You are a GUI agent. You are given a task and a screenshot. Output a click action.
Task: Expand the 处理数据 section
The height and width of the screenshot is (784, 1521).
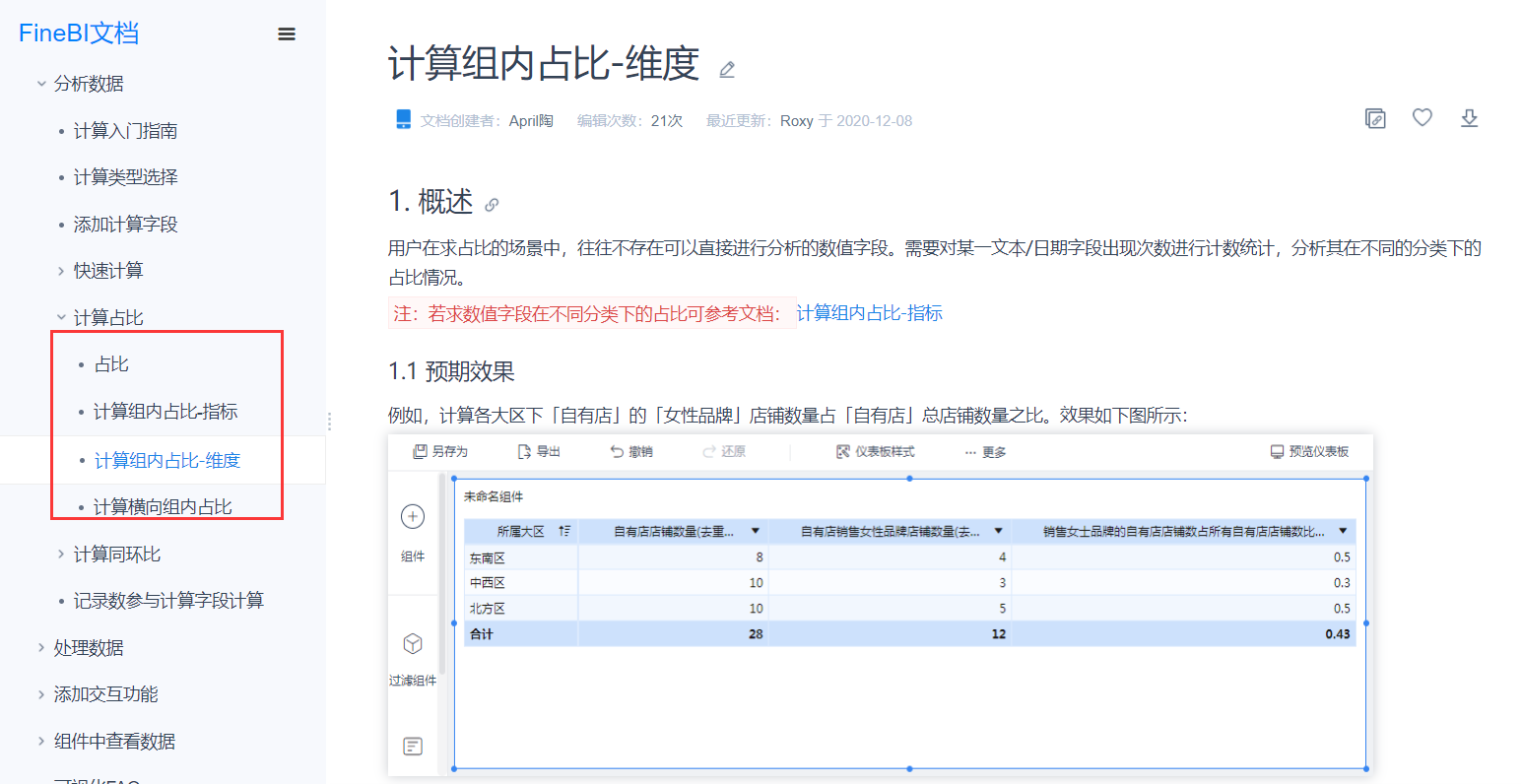pyautogui.click(x=41, y=648)
